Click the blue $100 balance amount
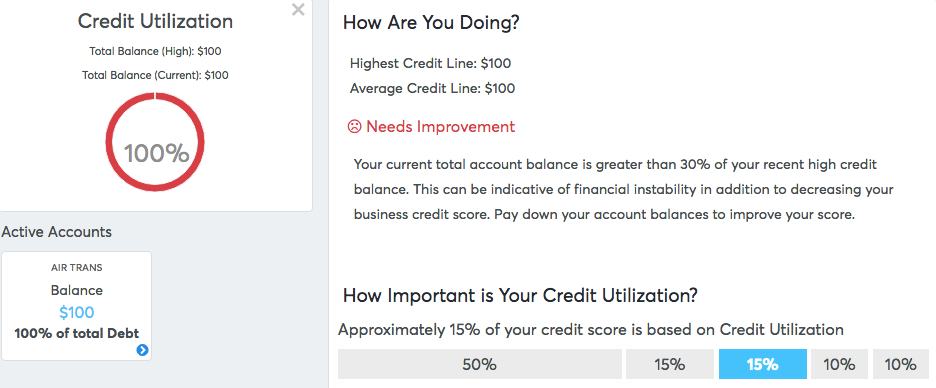This screenshot has width=936, height=388. [x=76, y=312]
